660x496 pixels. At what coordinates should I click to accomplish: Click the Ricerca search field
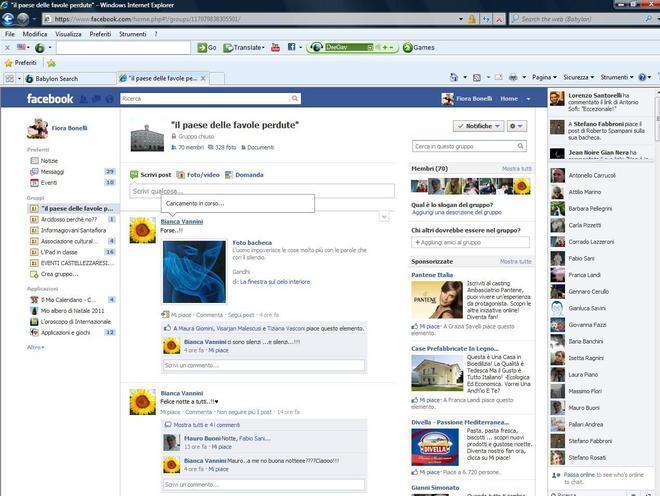click(205, 99)
